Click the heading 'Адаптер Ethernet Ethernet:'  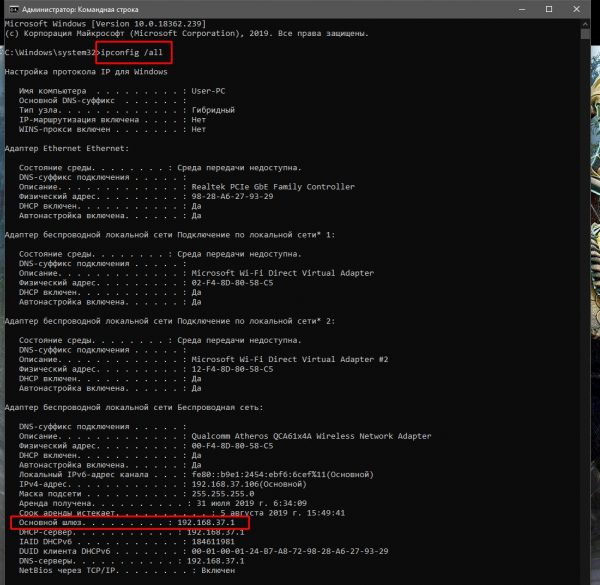pos(67,148)
